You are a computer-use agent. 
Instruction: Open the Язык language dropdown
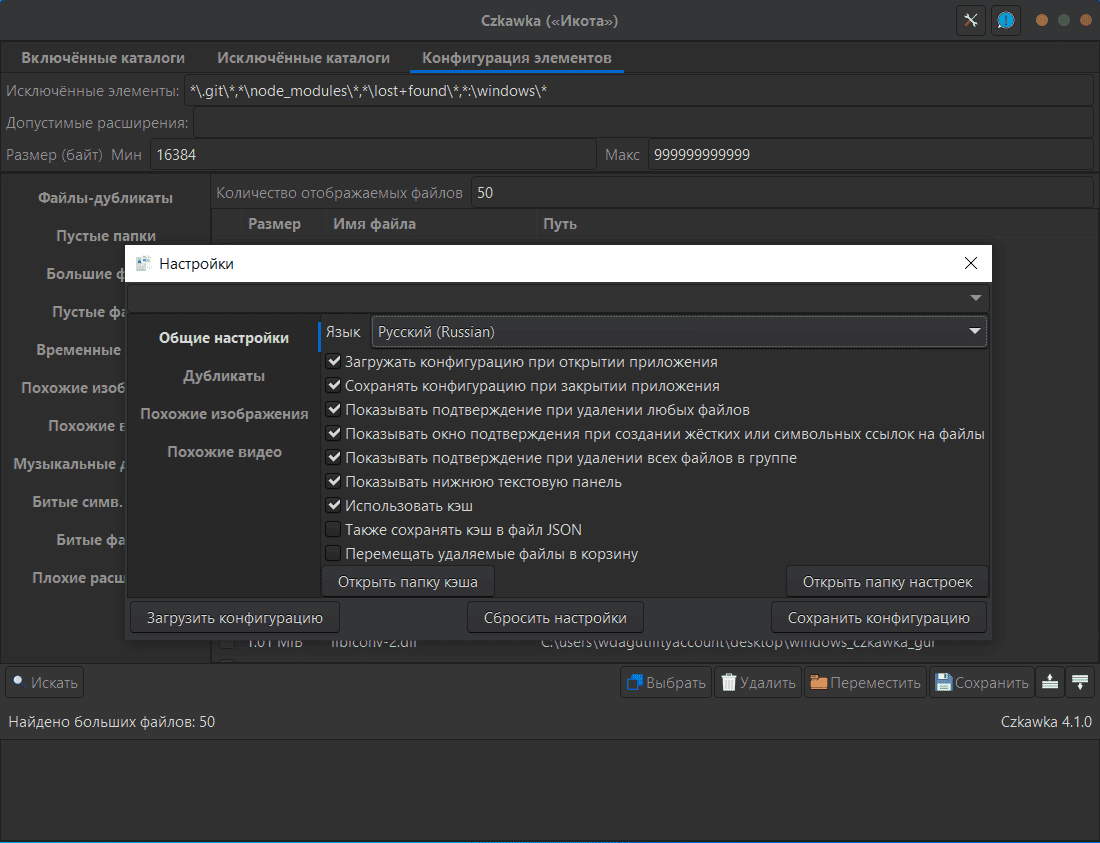[678, 332]
